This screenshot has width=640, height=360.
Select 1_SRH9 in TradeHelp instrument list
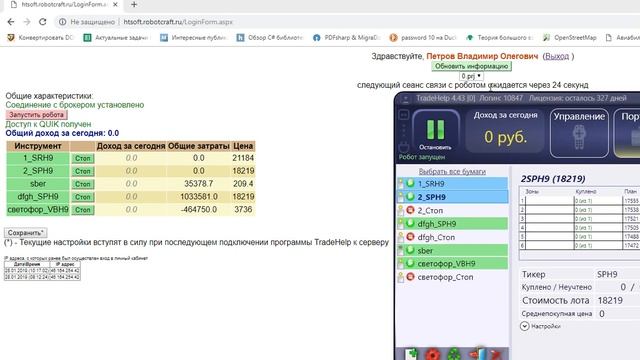(x=453, y=184)
